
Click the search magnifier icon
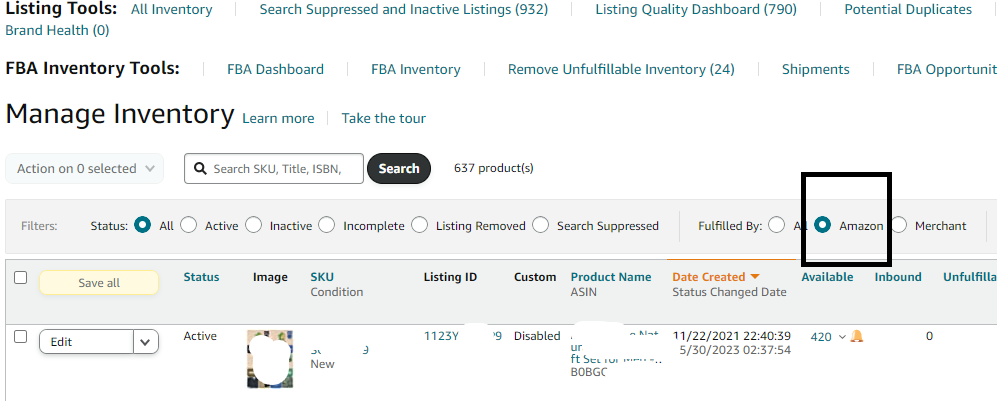pos(200,169)
